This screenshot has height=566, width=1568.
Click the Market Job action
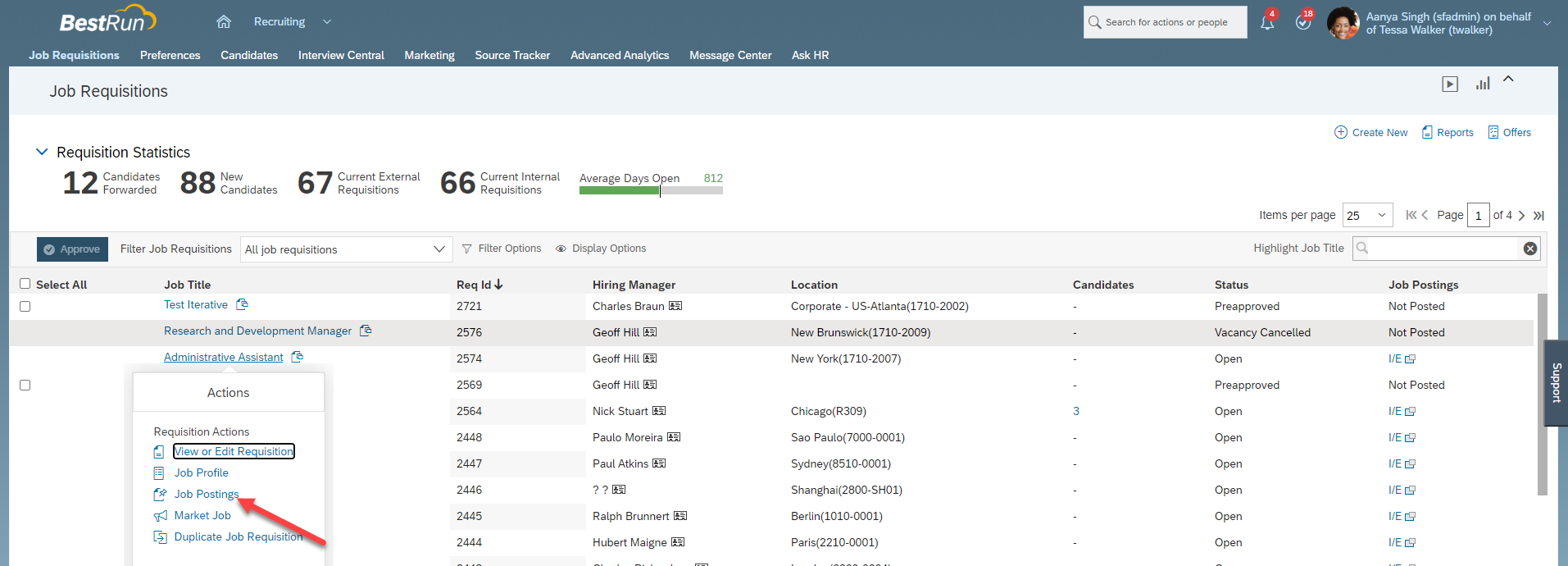[202, 515]
